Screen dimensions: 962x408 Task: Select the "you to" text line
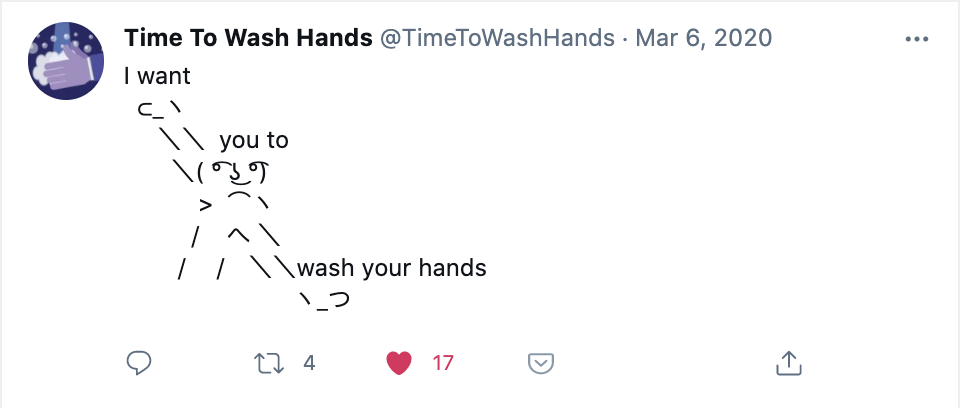point(254,140)
